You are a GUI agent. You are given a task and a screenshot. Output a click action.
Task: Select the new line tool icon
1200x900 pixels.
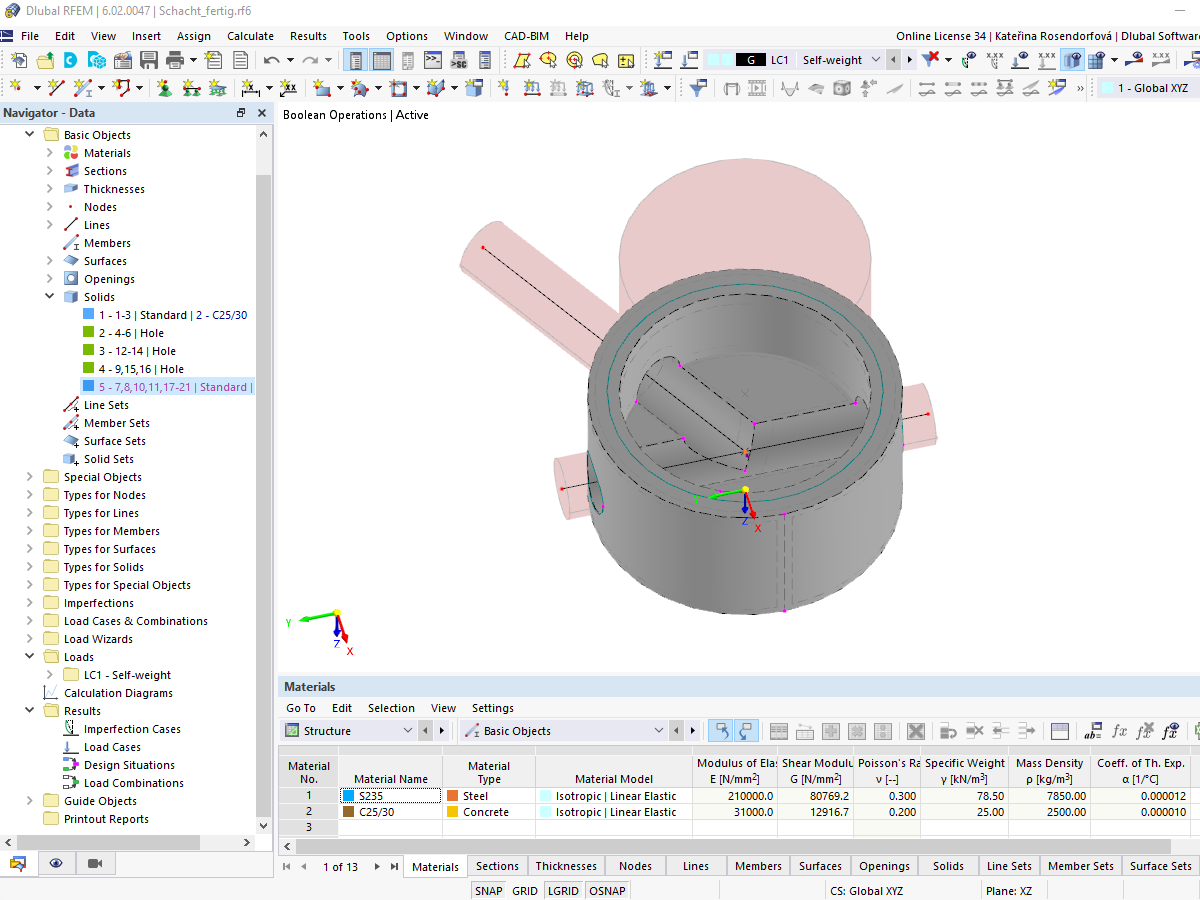click(56, 88)
